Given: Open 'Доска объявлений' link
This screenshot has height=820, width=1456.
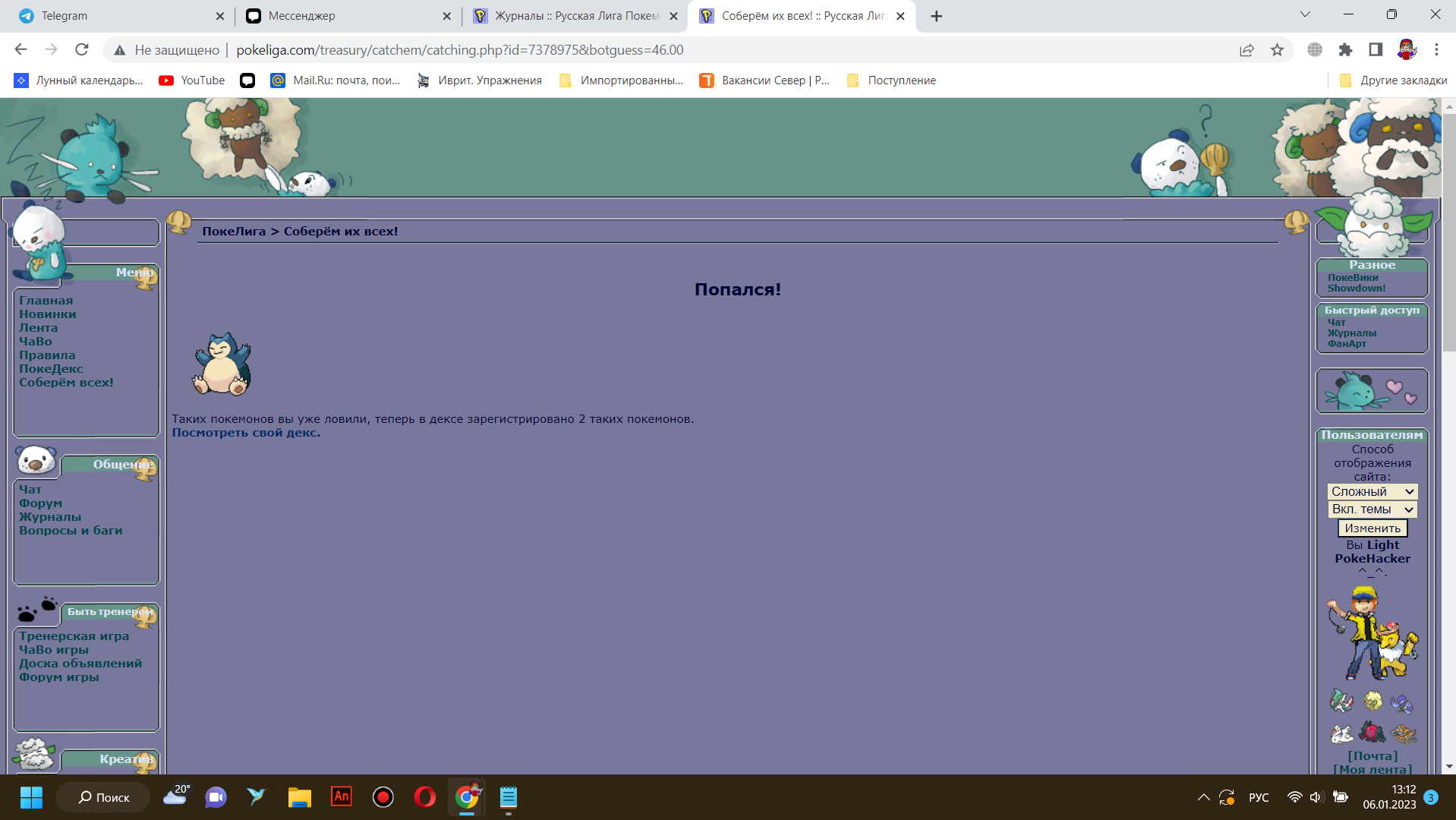Looking at the screenshot, I should 80,664.
